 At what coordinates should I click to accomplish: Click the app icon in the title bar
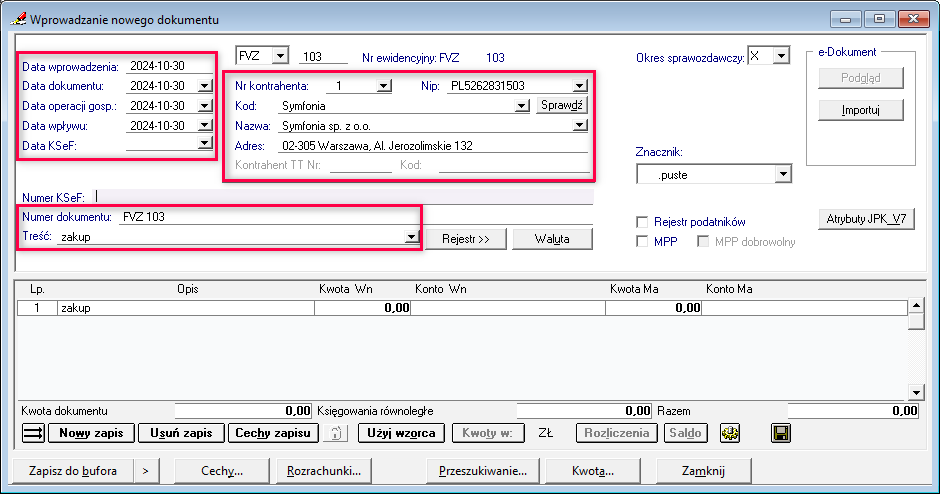click(17, 19)
